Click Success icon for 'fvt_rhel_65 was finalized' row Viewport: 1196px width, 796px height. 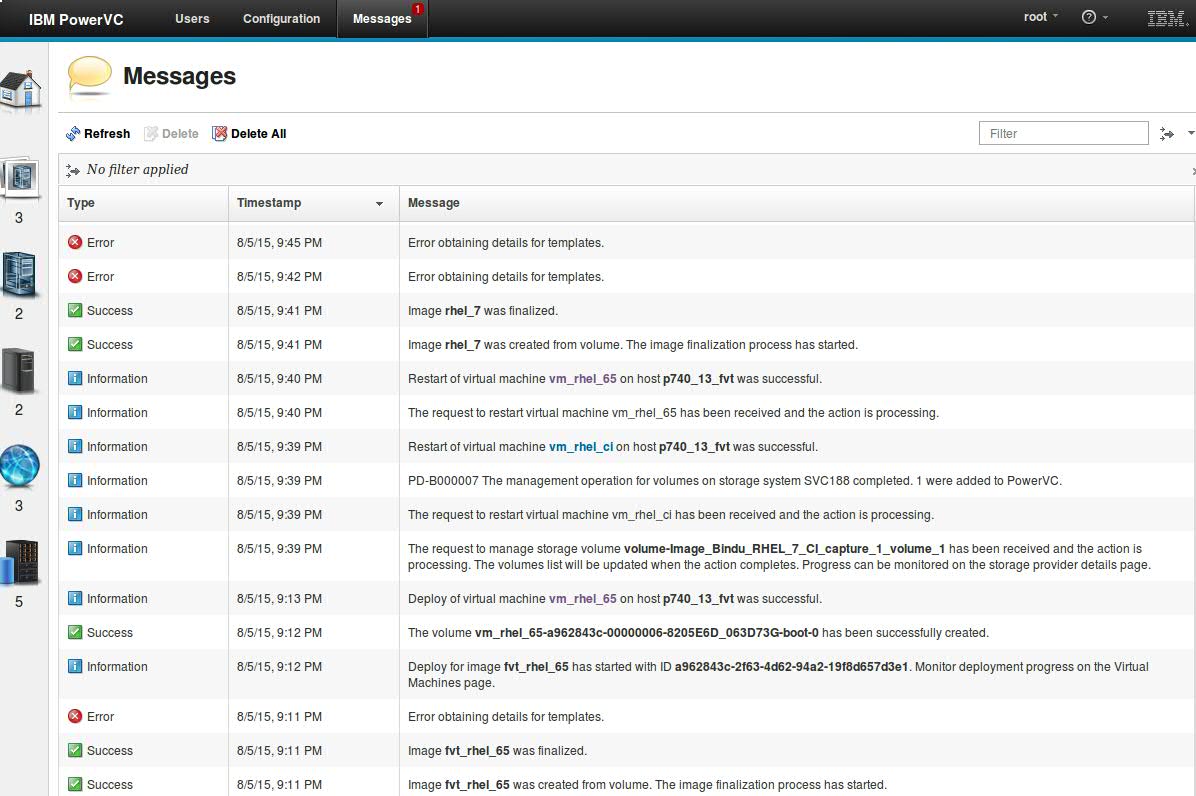tap(75, 750)
